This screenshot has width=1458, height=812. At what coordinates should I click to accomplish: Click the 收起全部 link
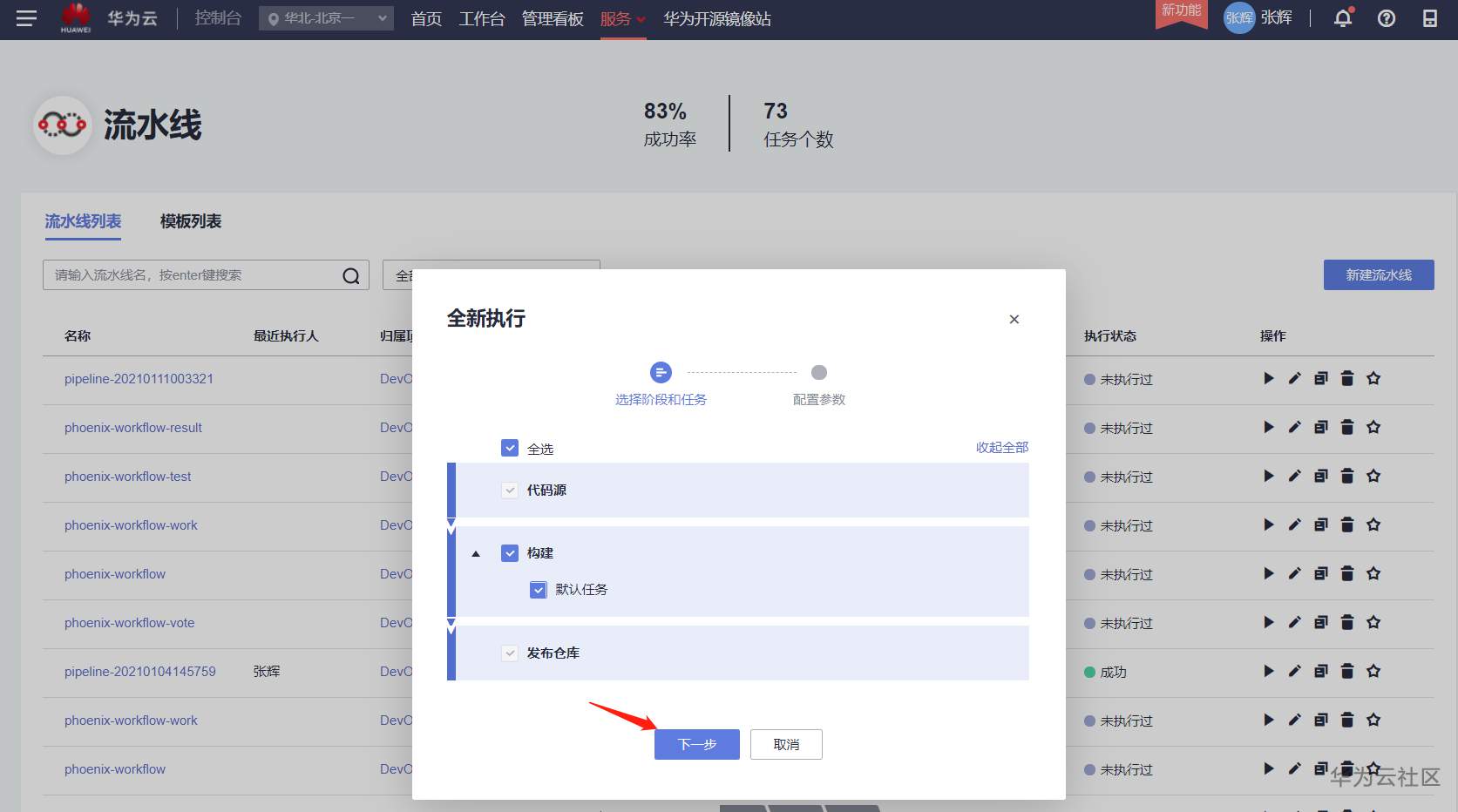click(x=1002, y=447)
